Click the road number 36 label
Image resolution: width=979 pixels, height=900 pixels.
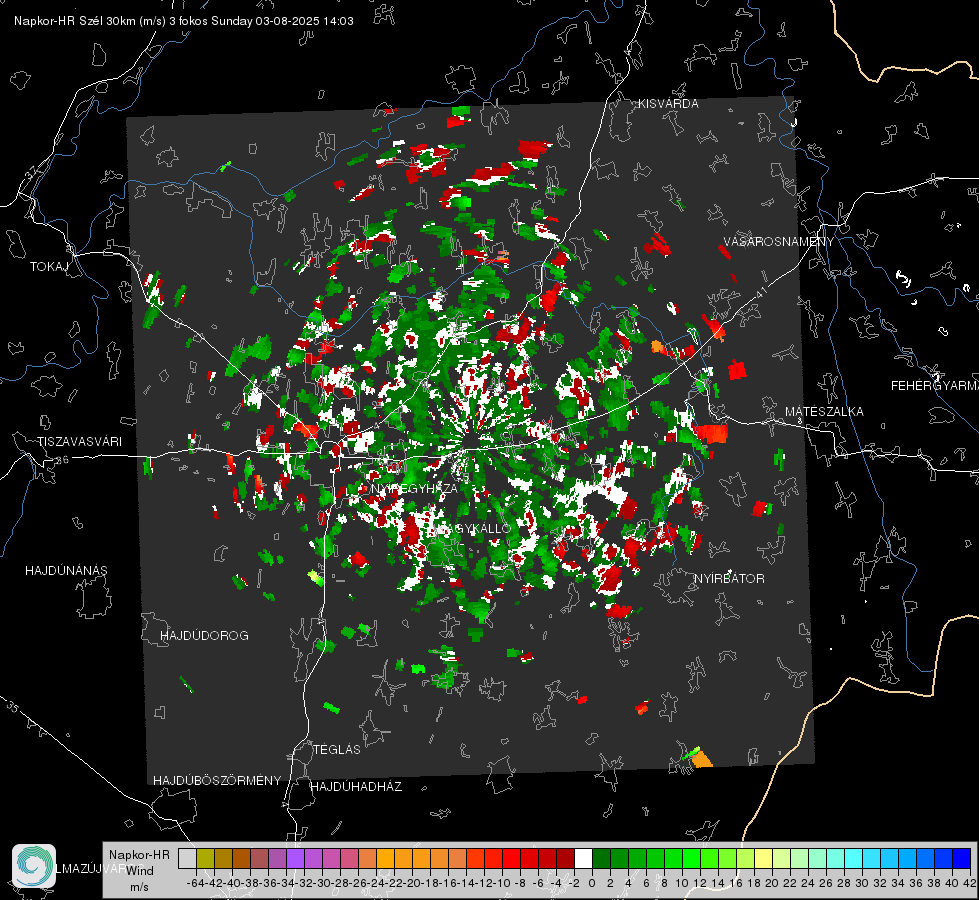click(x=62, y=460)
